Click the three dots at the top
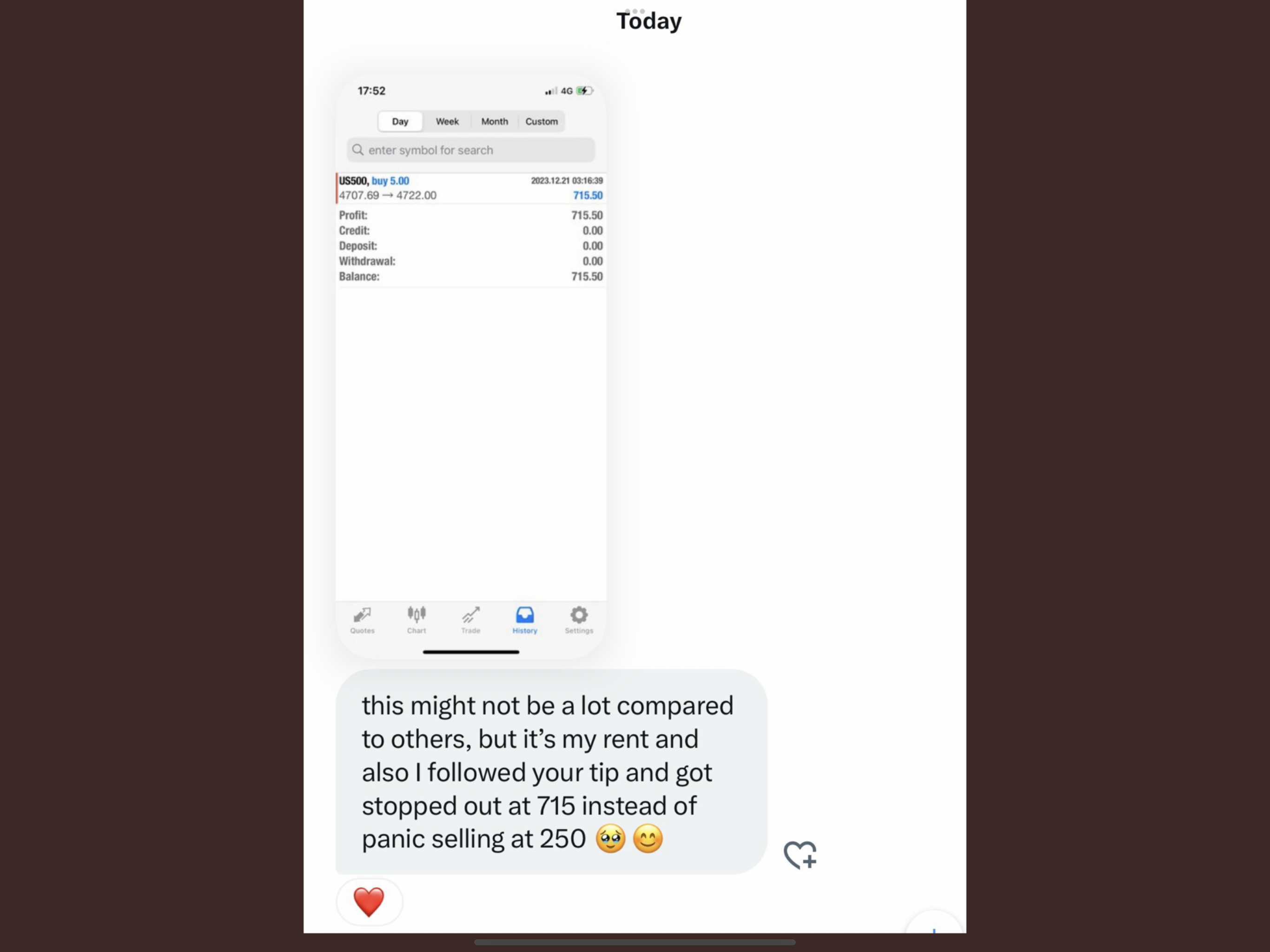The width and height of the screenshot is (1270, 952). 635,11
